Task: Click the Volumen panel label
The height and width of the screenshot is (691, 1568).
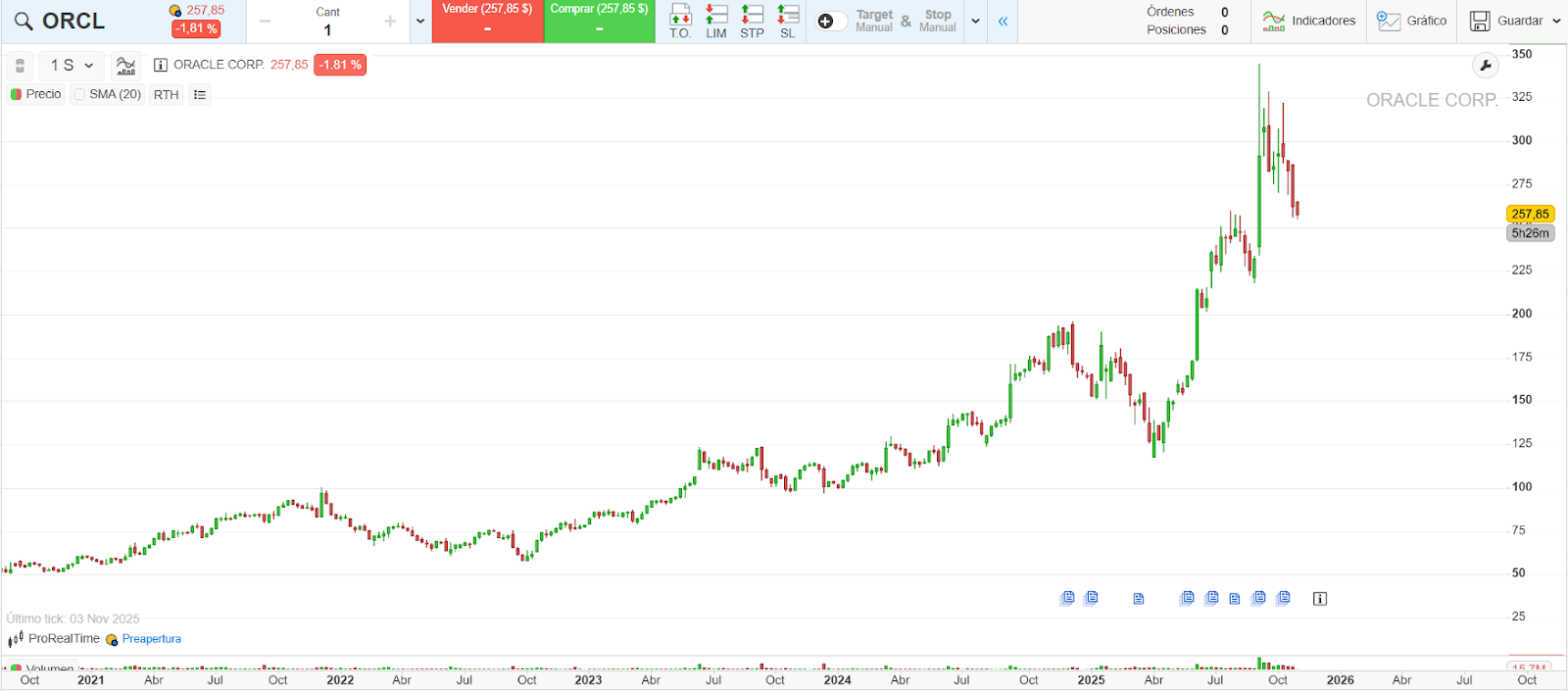Action: 49,667
